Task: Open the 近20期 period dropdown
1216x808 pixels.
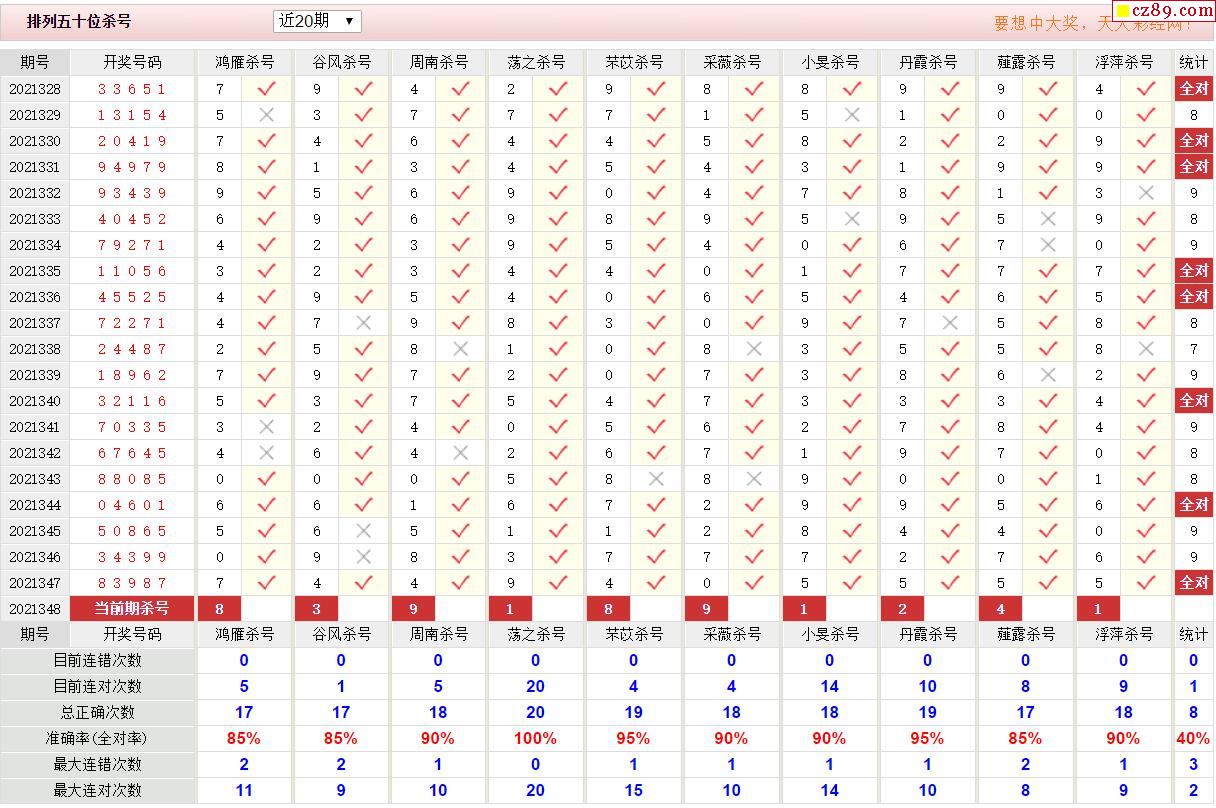Action: pyautogui.click(x=317, y=21)
